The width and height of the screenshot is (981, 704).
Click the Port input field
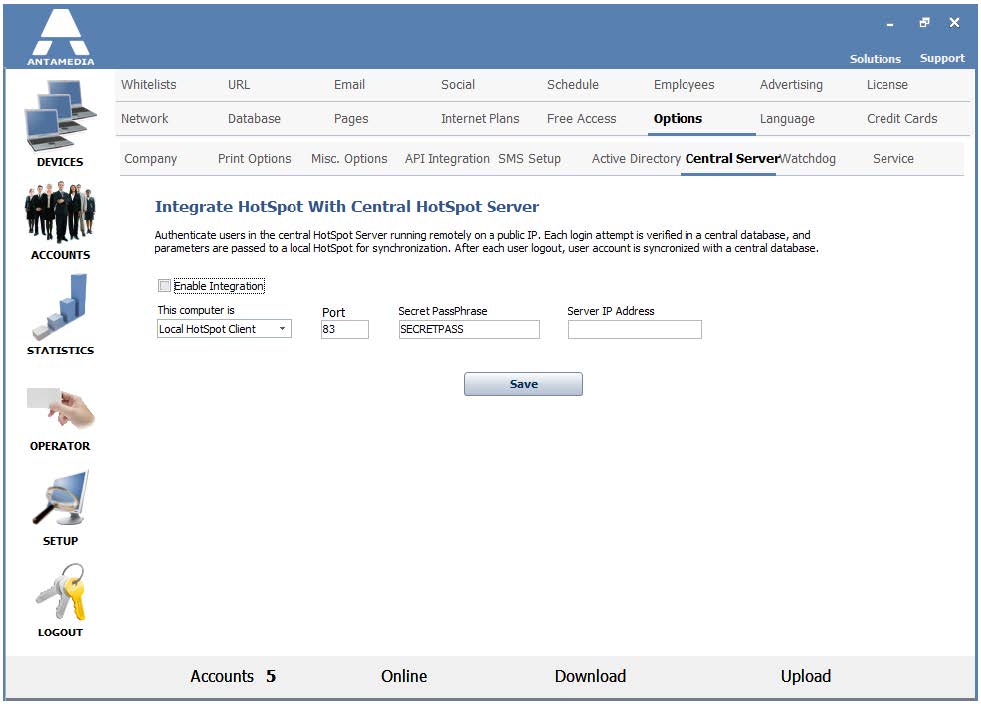point(345,329)
